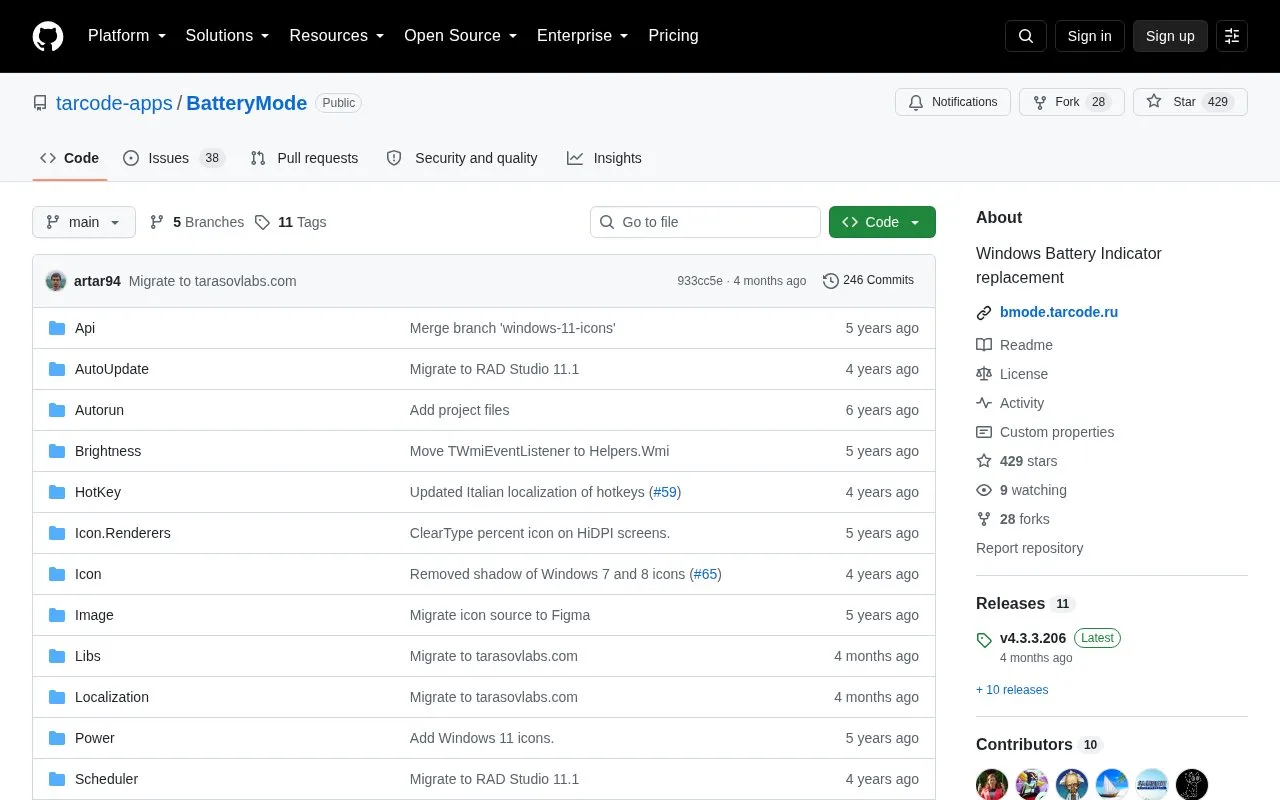Switch to the Pull requests tab

304,158
